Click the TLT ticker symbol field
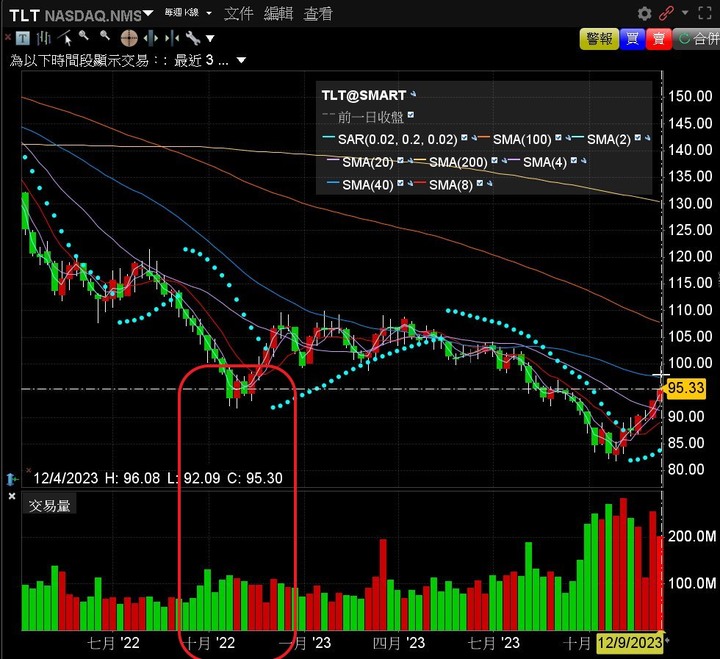The image size is (720, 659). pyautogui.click(x=76, y=15)
